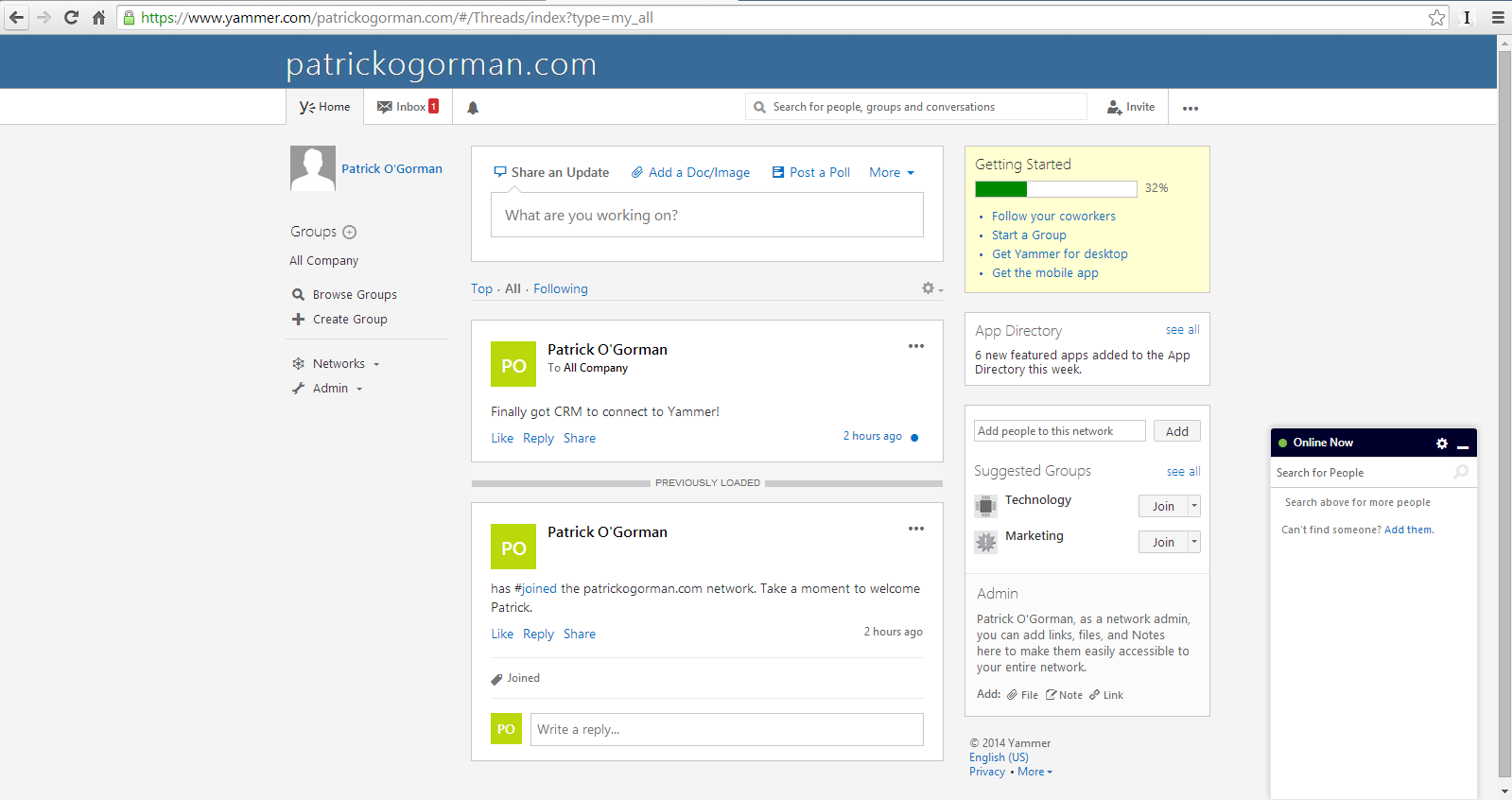This screenshot has height=800, width=1512.
Task: Open All Company group
Action: click(323, 260)
